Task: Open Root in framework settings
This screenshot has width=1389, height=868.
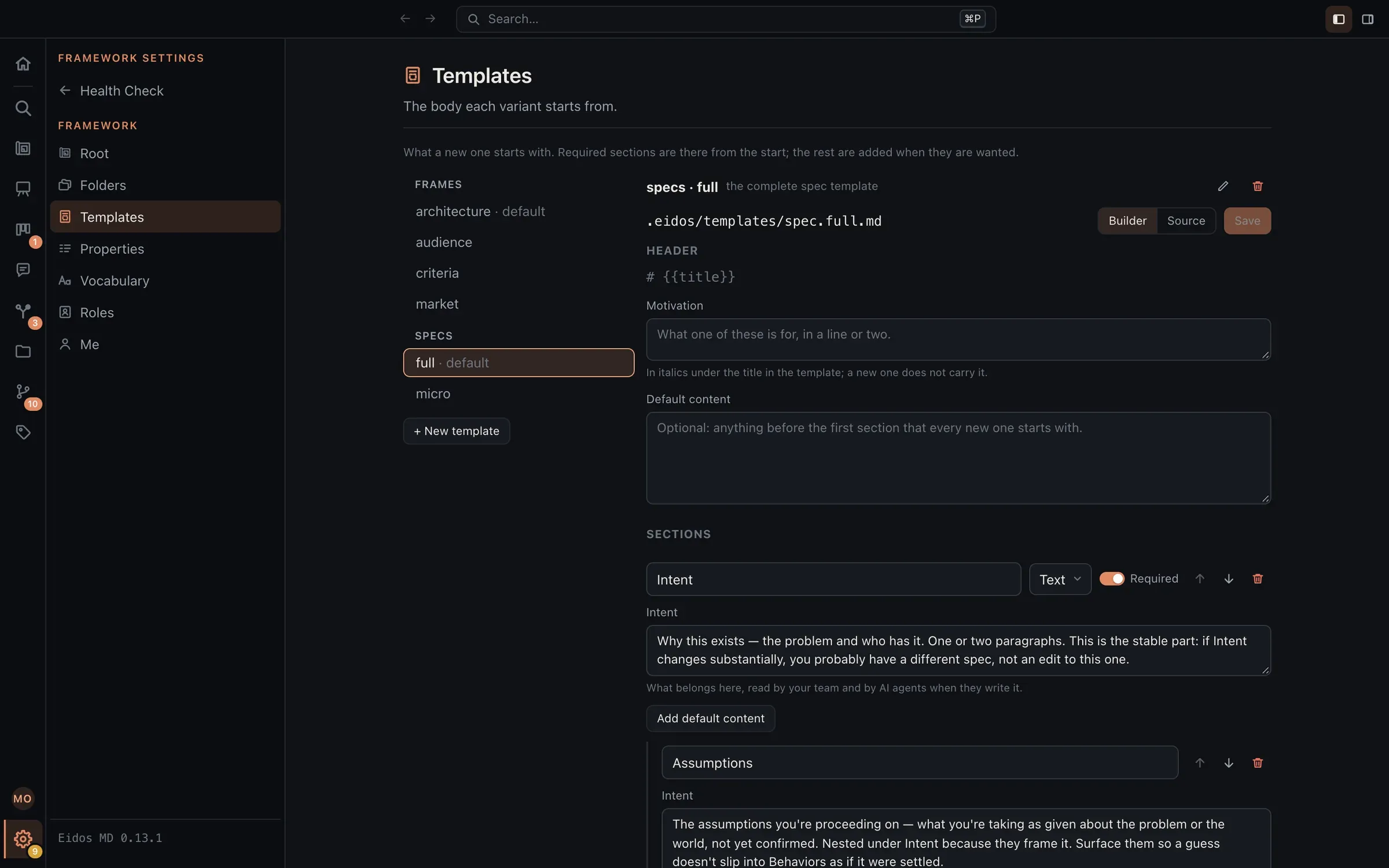Action: click(165, 153)
